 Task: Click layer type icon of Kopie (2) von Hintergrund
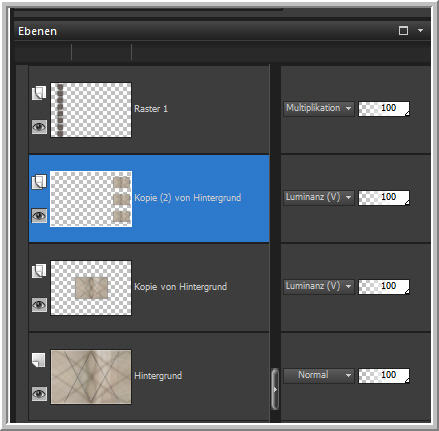[39, 182]
